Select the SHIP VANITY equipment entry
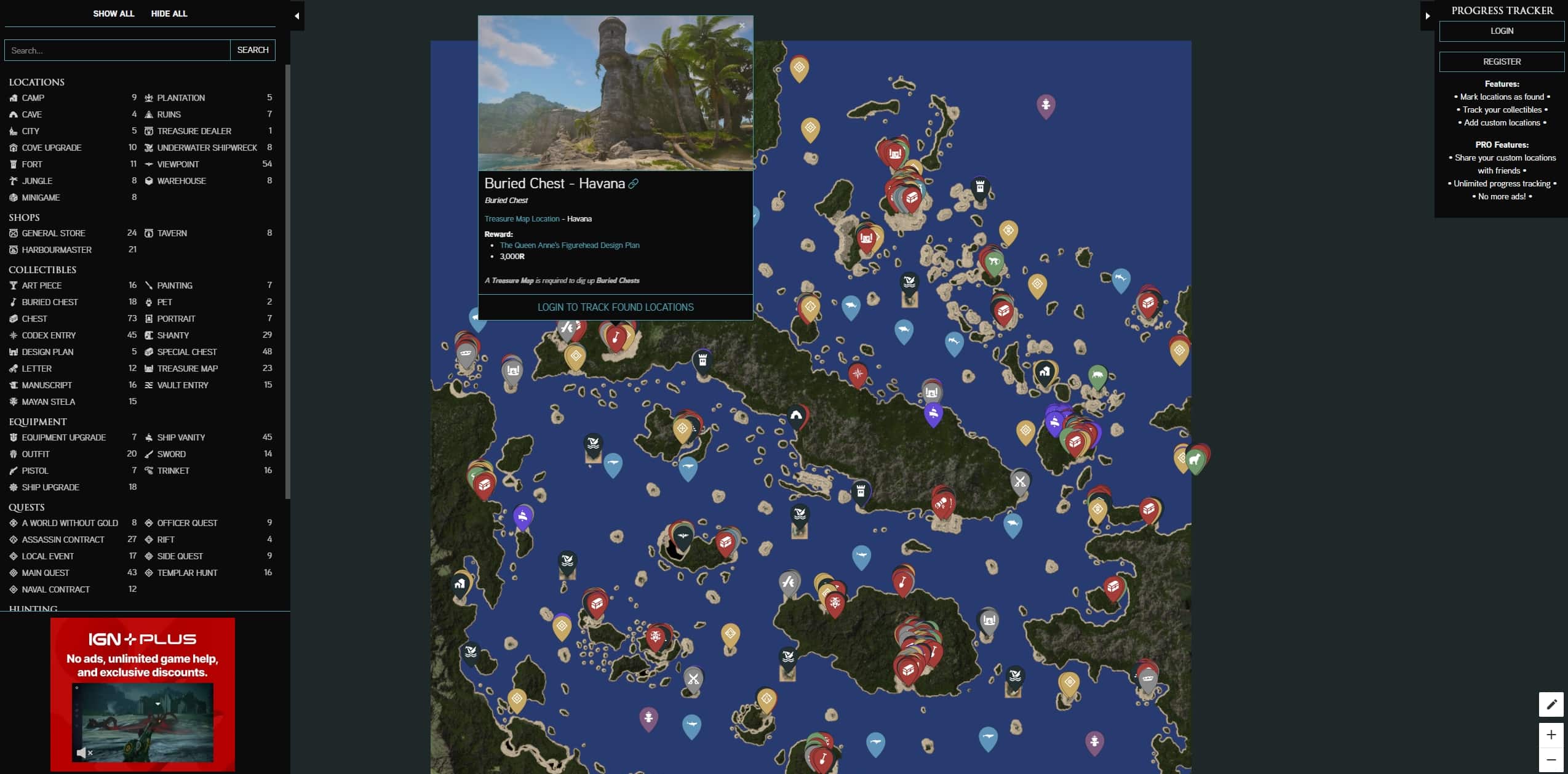The width and height of the screenshot is (1568, 774). (208, 437)
